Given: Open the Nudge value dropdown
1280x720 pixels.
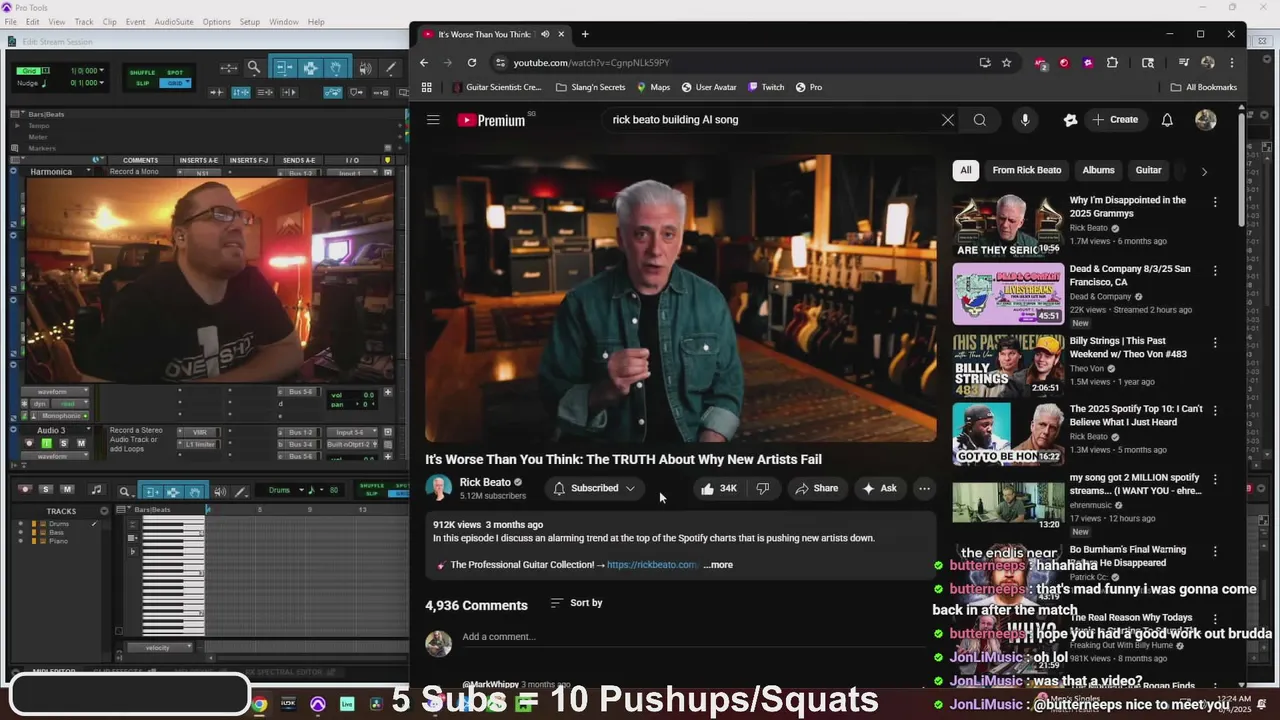Looking at the screenshot, I should click(104, 83).
